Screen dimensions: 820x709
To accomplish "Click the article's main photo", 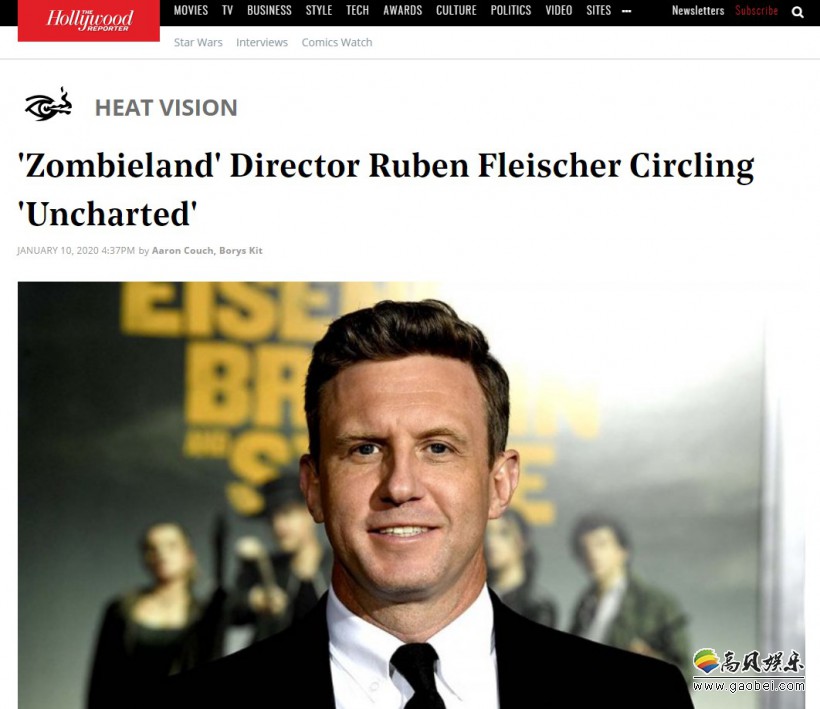I will click(412, 495).
